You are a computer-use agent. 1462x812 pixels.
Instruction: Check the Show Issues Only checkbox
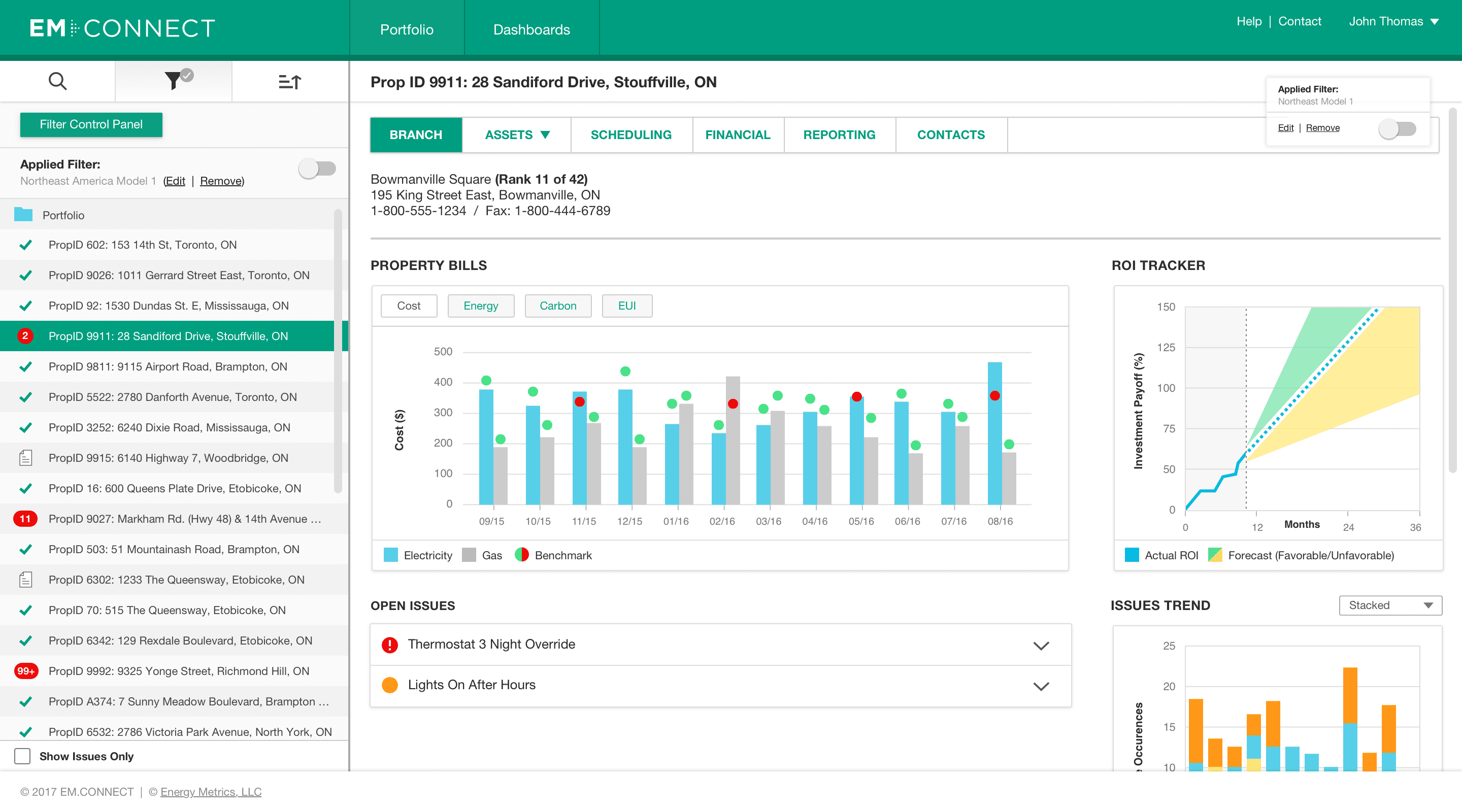point(22,756)
